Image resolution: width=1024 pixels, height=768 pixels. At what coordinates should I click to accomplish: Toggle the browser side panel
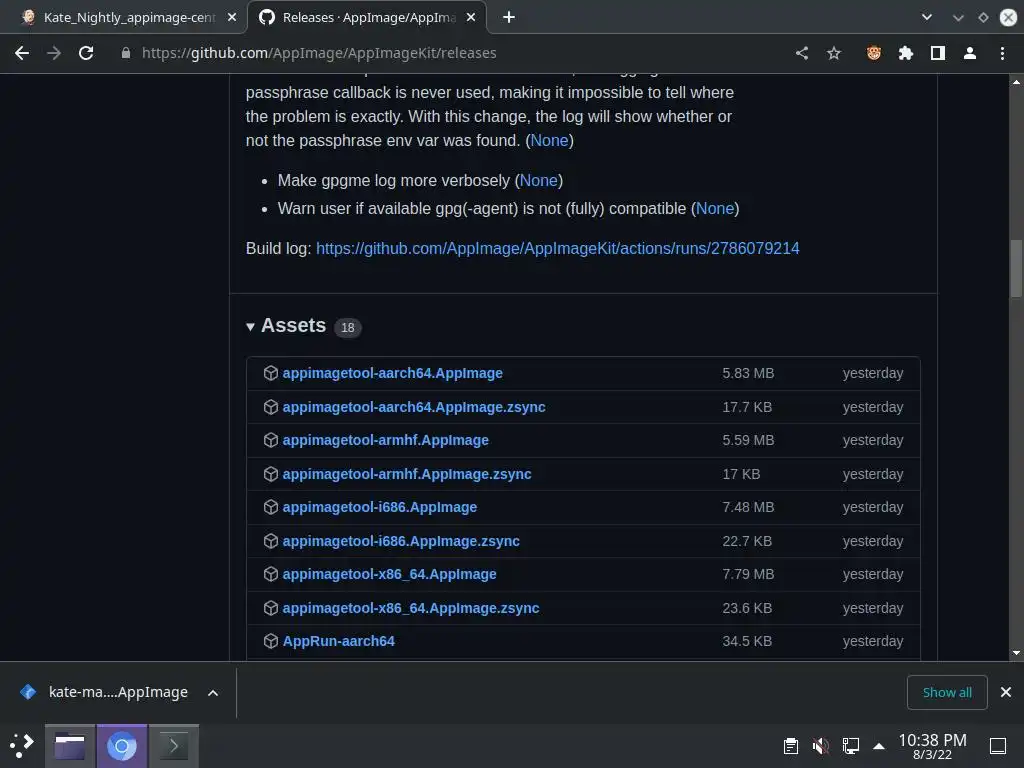pos(938,53)
